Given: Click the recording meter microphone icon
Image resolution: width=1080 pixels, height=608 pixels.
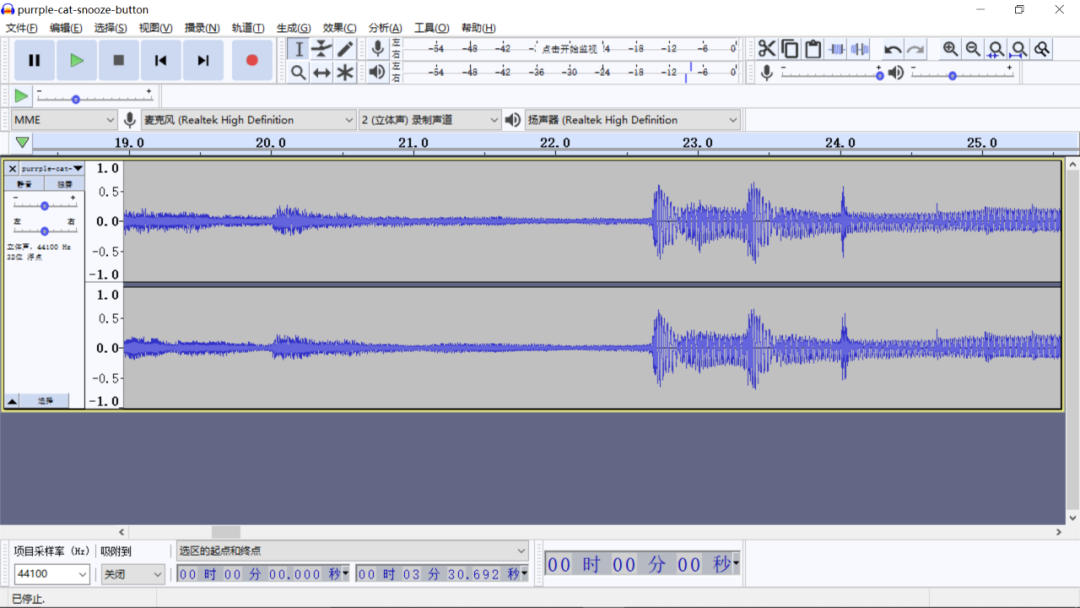Looking at the screenshot, I should point(377,48).
